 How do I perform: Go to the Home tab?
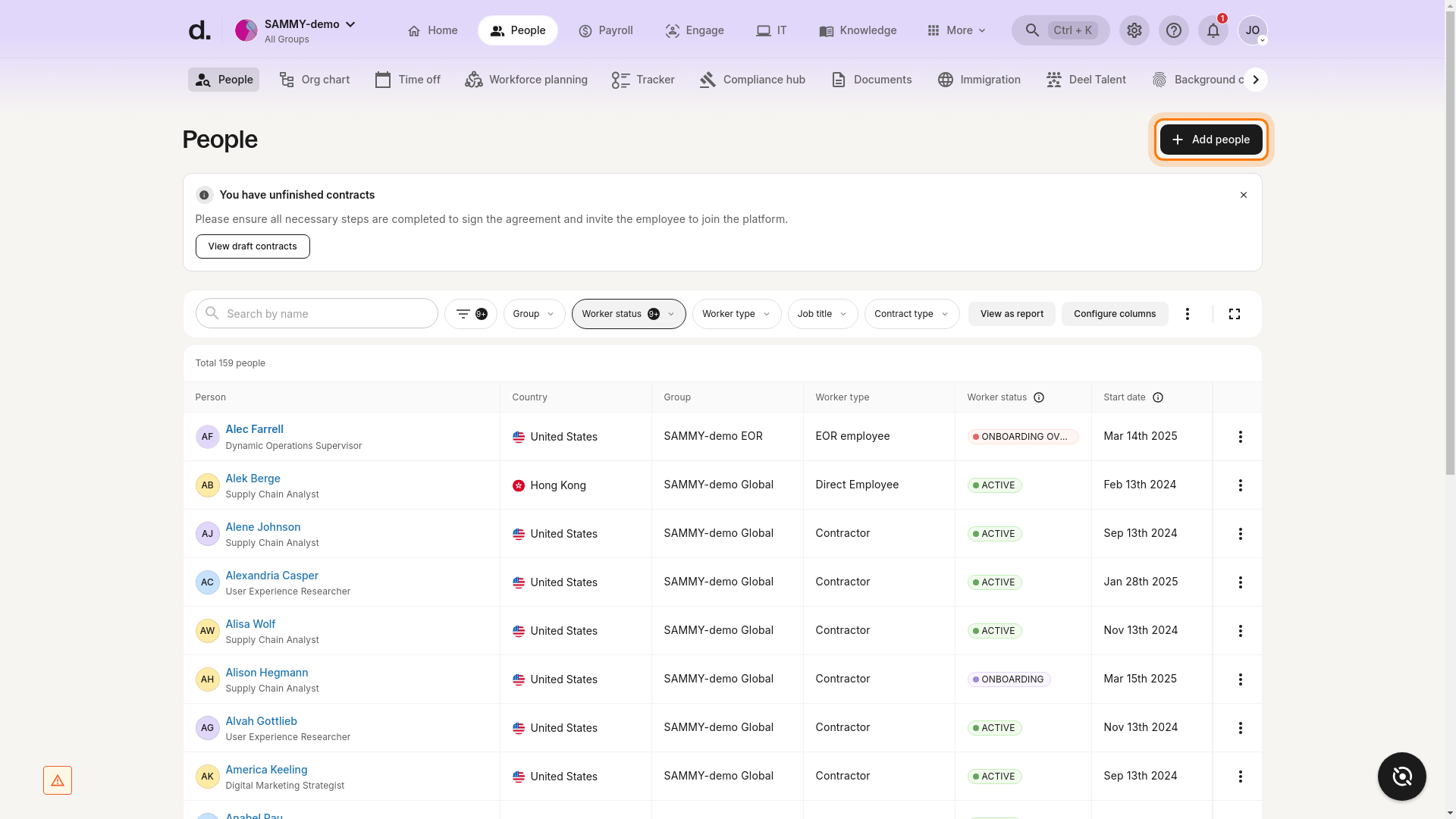(x=432, y=30)
